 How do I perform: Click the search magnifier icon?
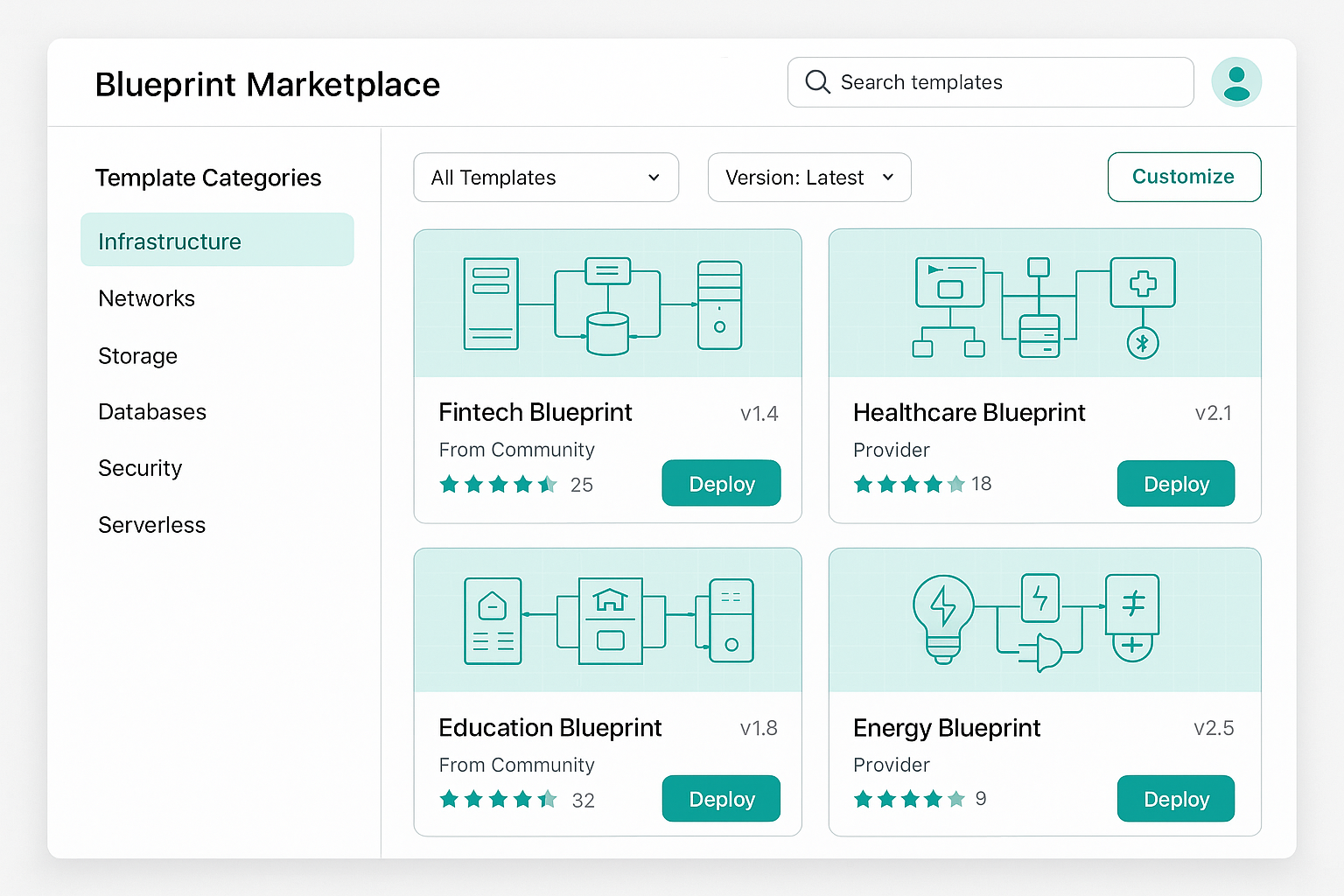[817, 81]
